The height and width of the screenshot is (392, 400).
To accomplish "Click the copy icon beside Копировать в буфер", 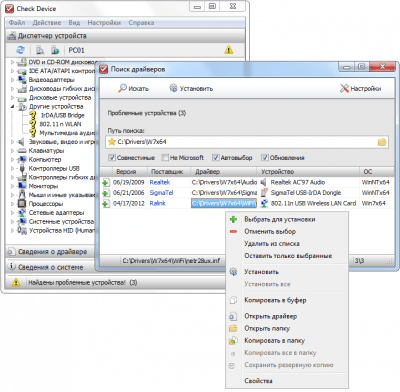I will (233, 300).
